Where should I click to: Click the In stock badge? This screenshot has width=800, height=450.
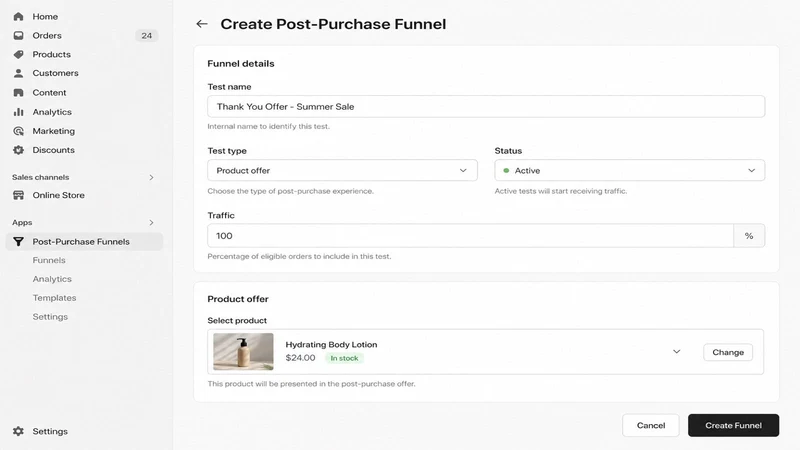pyautogui.click(x=344, y=358)
